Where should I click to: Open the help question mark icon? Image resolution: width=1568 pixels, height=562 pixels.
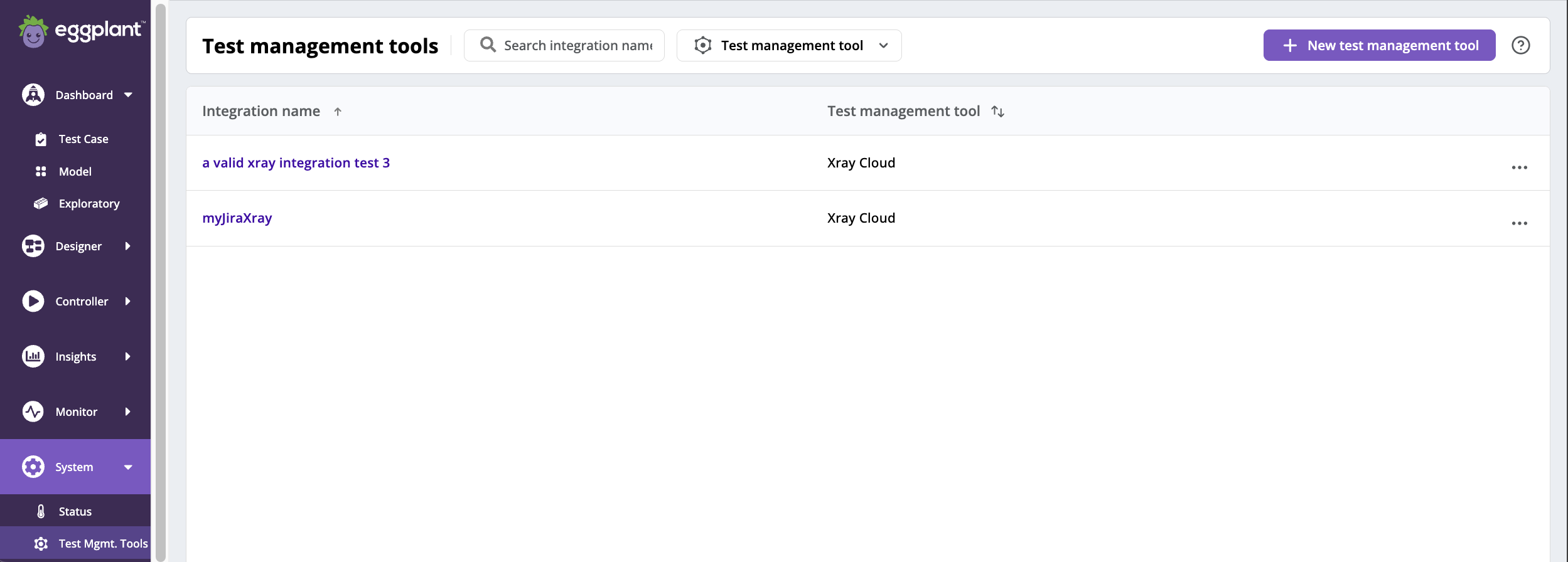point(1520,45)
